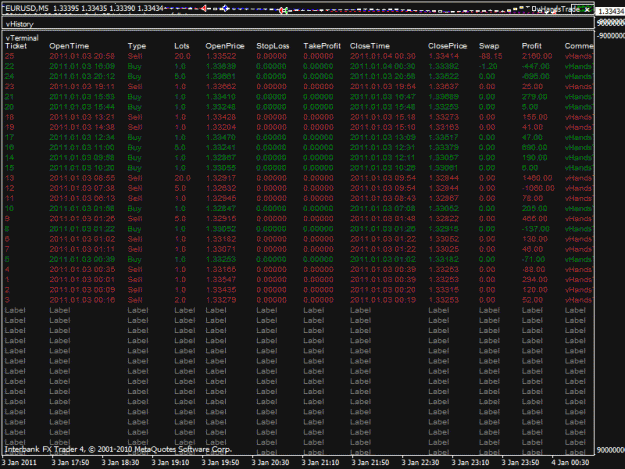This screenshot has height=469, width=625.
Task: Click open time 2011.01.03 15:44
Action: click(x=82, y=107)
